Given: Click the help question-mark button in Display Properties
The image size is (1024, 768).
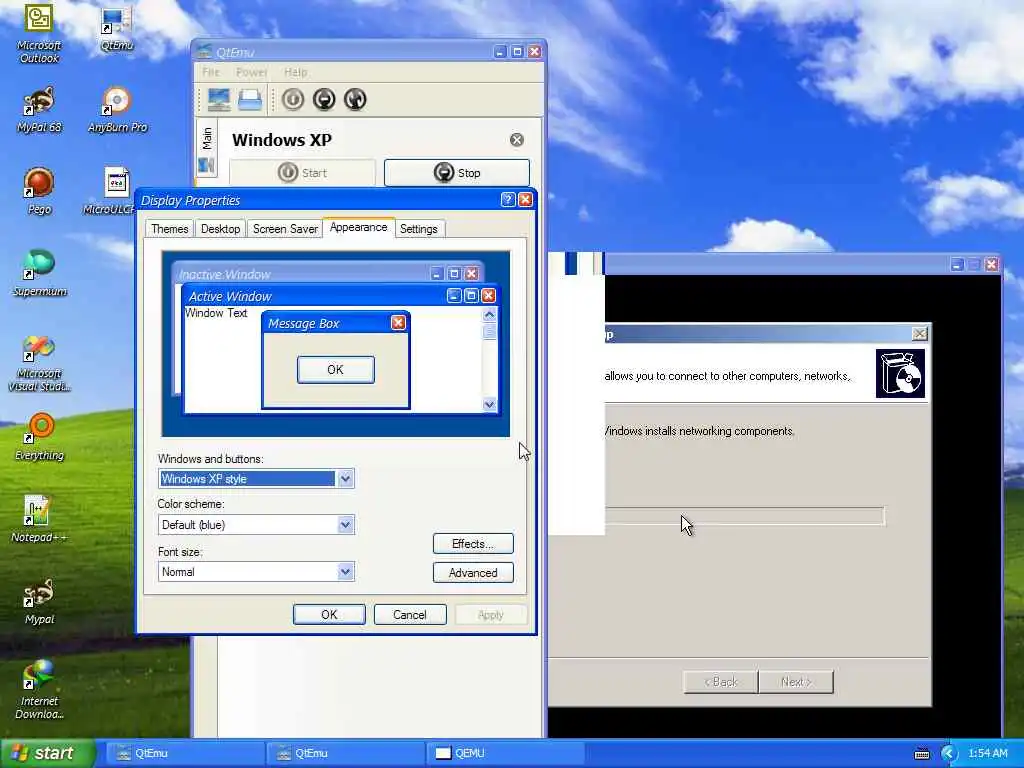Looking at the screenshot, I should 508,200.
